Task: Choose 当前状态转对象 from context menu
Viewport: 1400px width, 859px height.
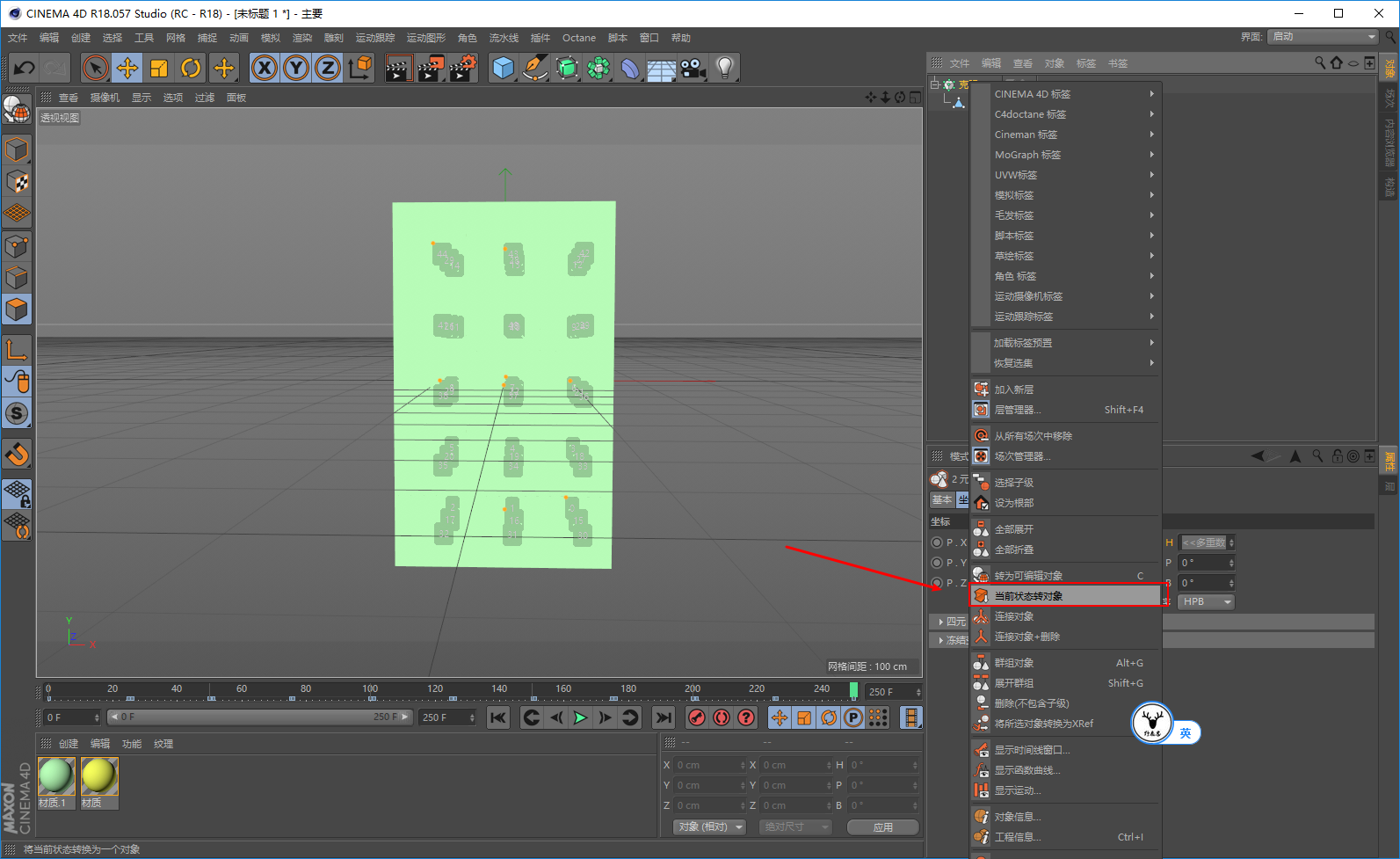Action: click(x=1066, y=596)
